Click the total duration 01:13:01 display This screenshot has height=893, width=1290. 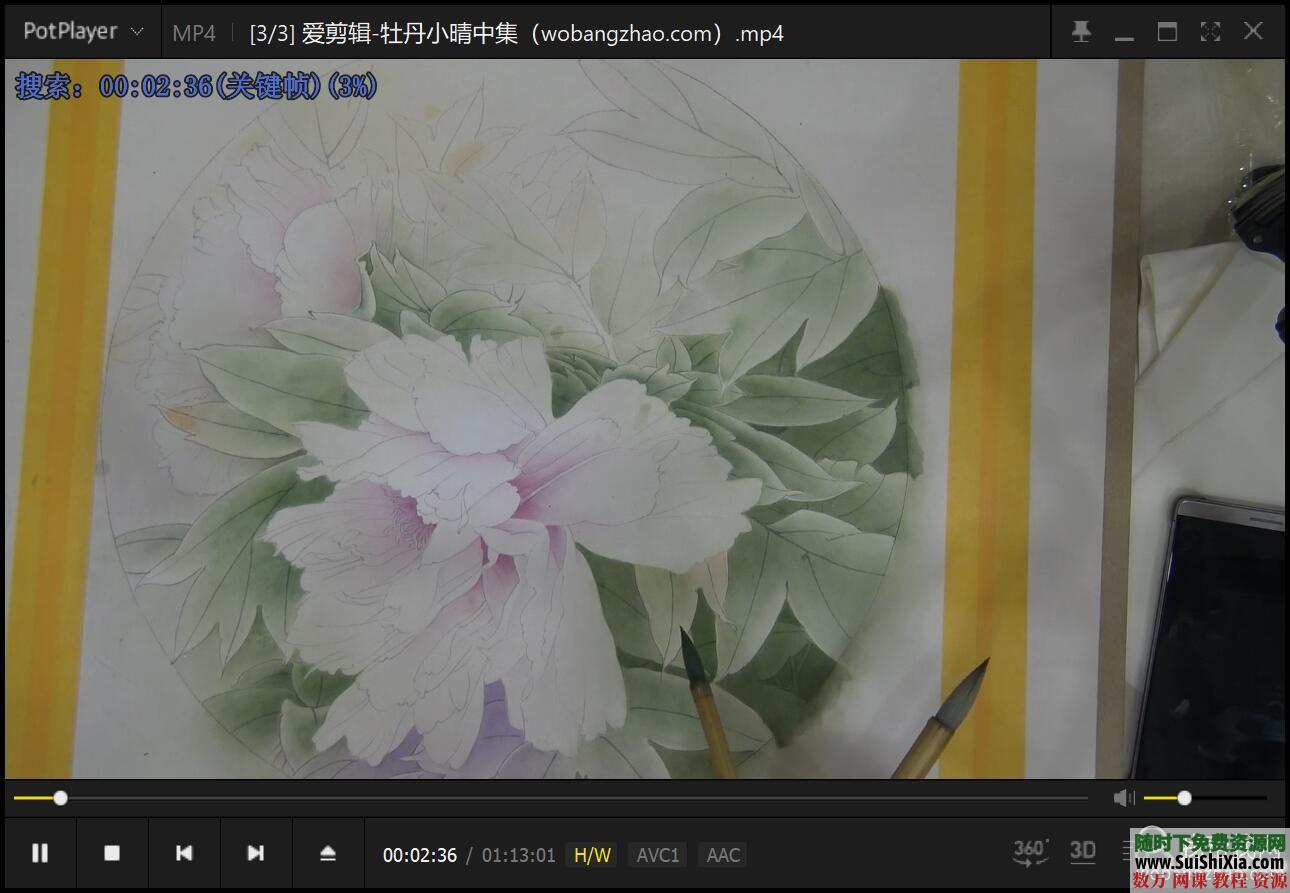518,855
